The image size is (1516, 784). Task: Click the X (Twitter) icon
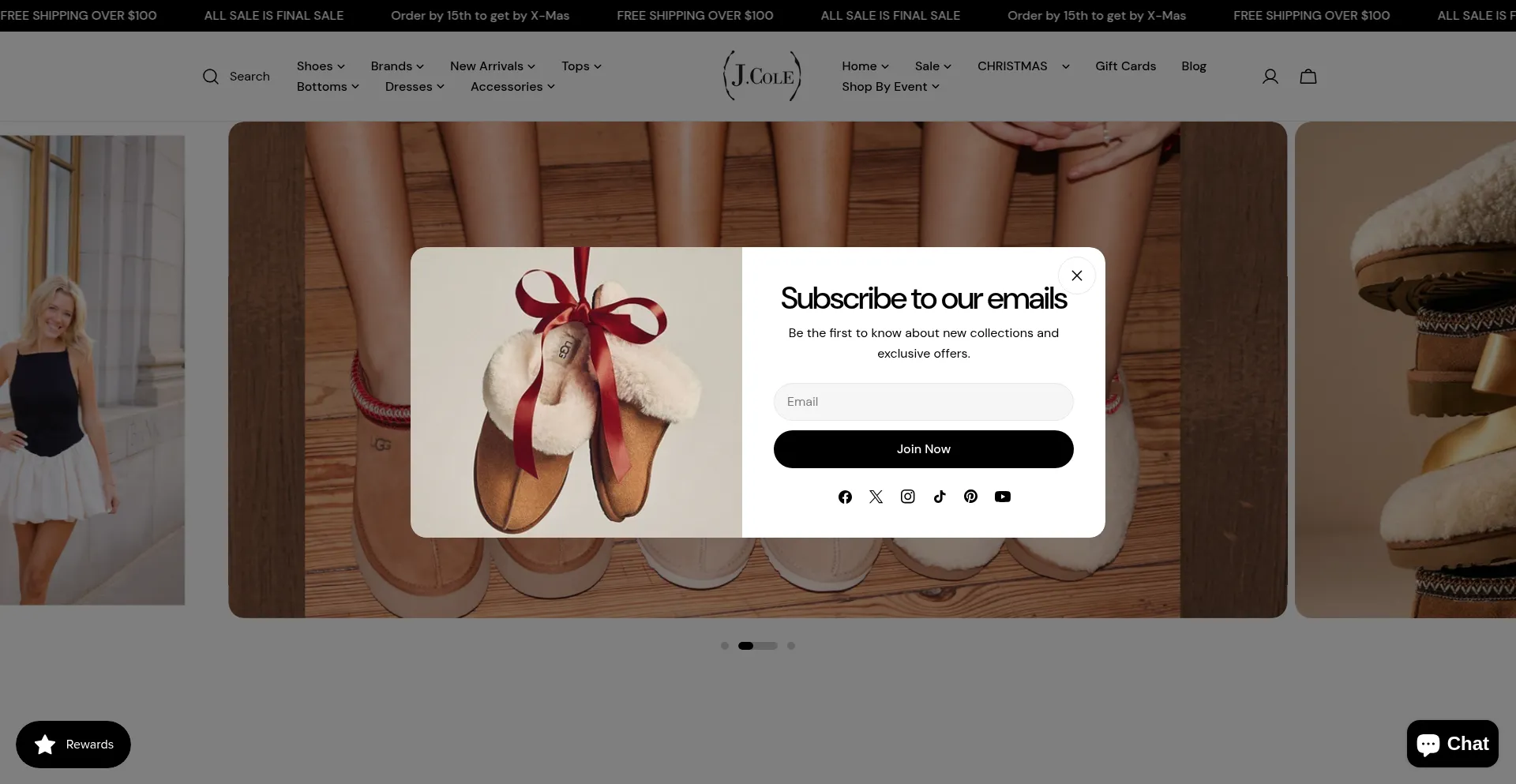tap(876, 497)
